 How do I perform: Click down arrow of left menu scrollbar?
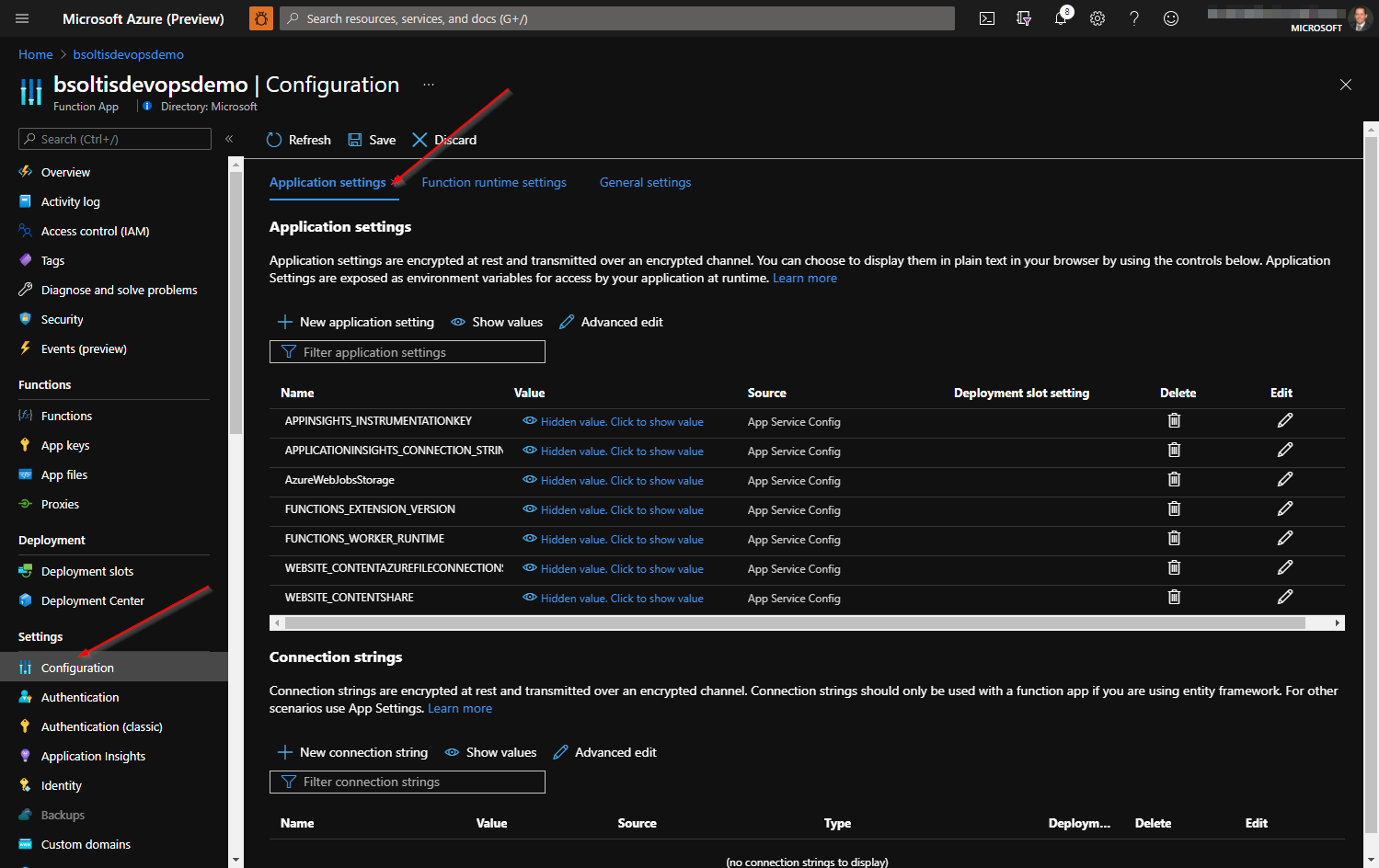(x=236, y=860)
